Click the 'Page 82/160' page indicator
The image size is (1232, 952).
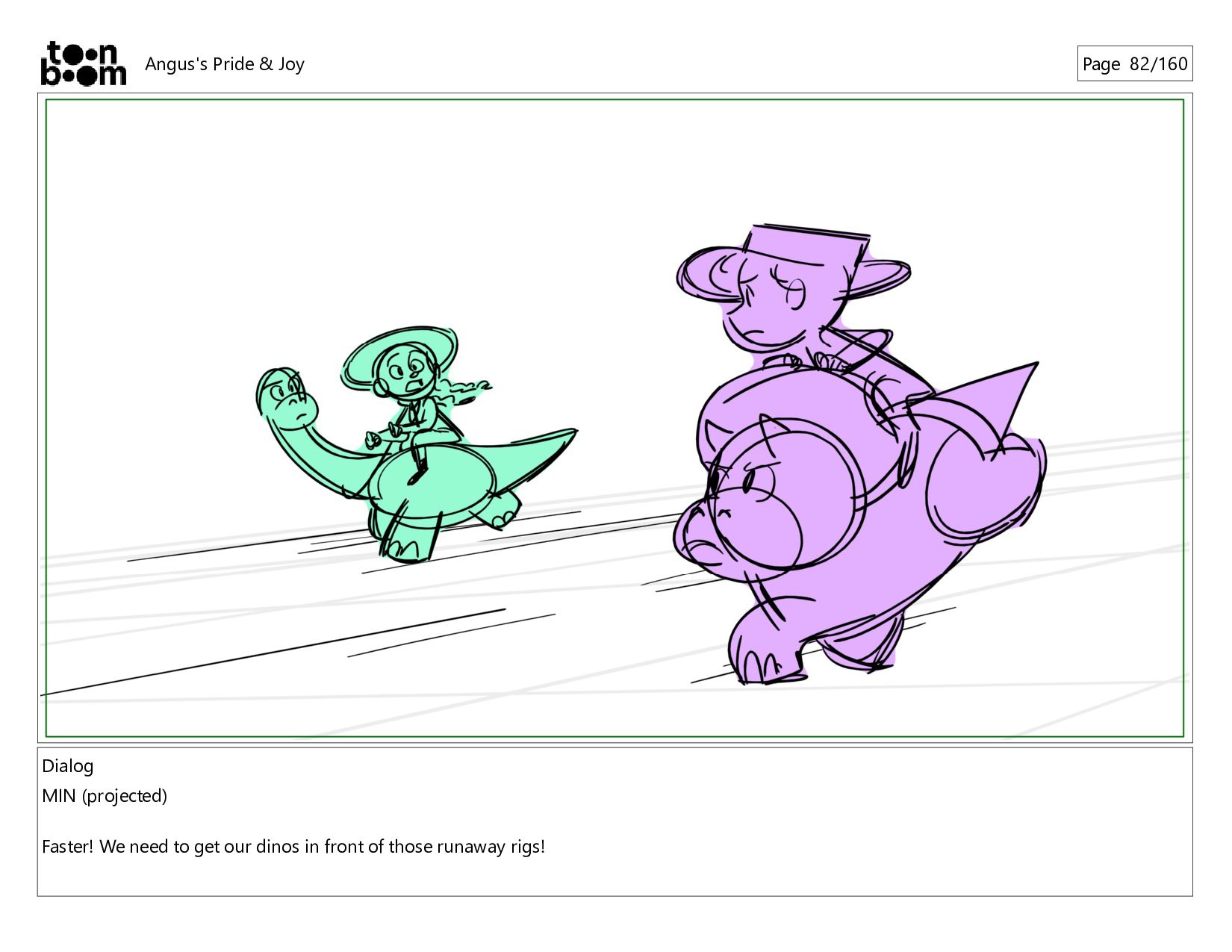coord(1134,63)
